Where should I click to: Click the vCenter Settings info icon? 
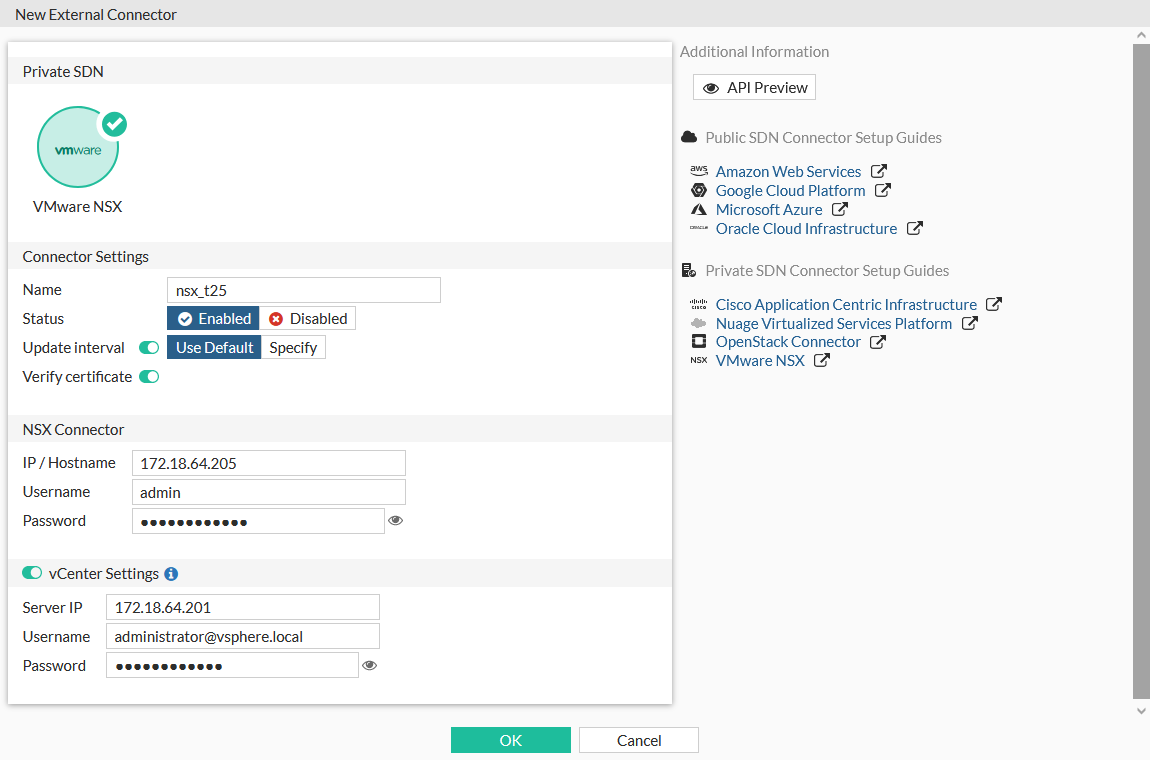tap(171, 574)
